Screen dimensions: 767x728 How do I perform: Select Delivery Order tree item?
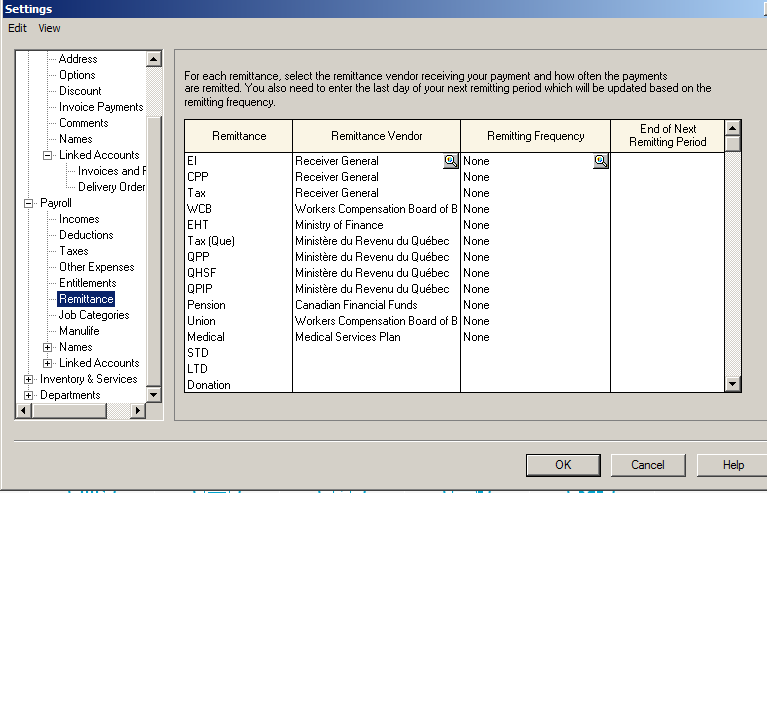pyautogui.click(x=112, y=187)
